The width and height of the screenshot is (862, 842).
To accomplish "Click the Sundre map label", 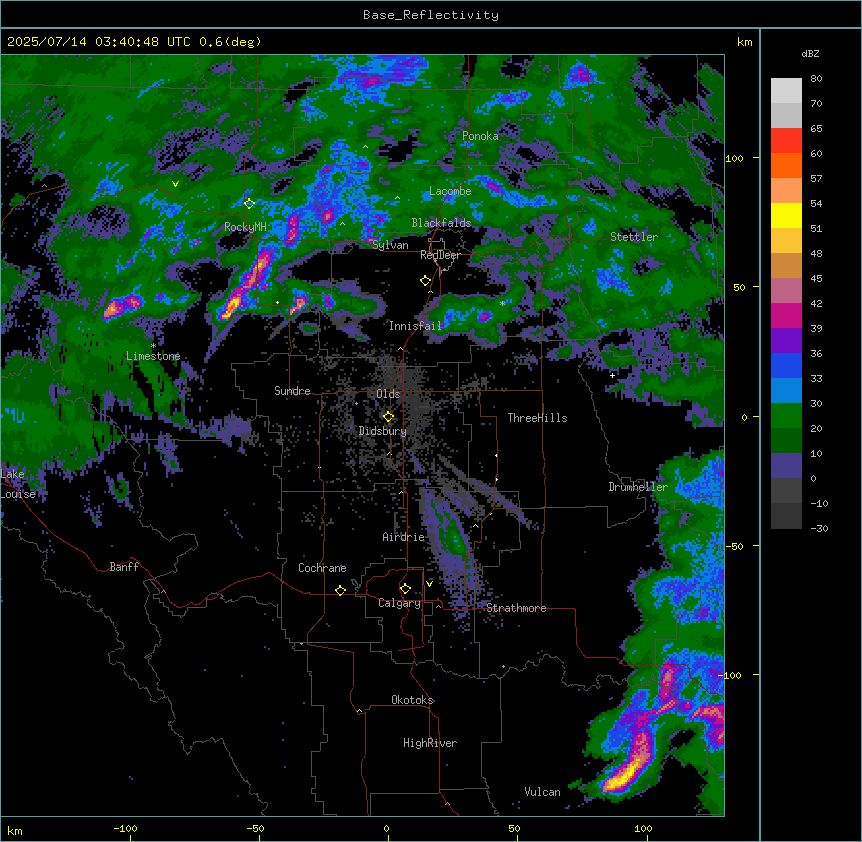I will pos(292,391).
